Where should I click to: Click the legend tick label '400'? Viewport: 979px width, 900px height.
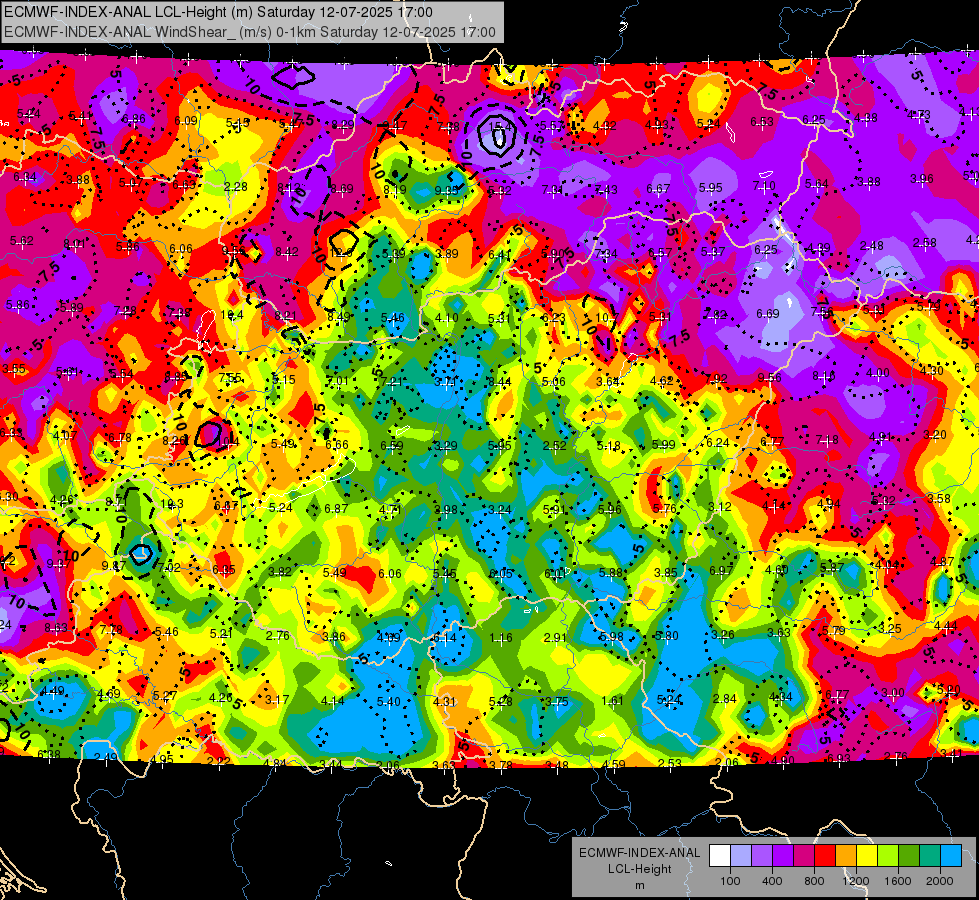tap(772, 881)
